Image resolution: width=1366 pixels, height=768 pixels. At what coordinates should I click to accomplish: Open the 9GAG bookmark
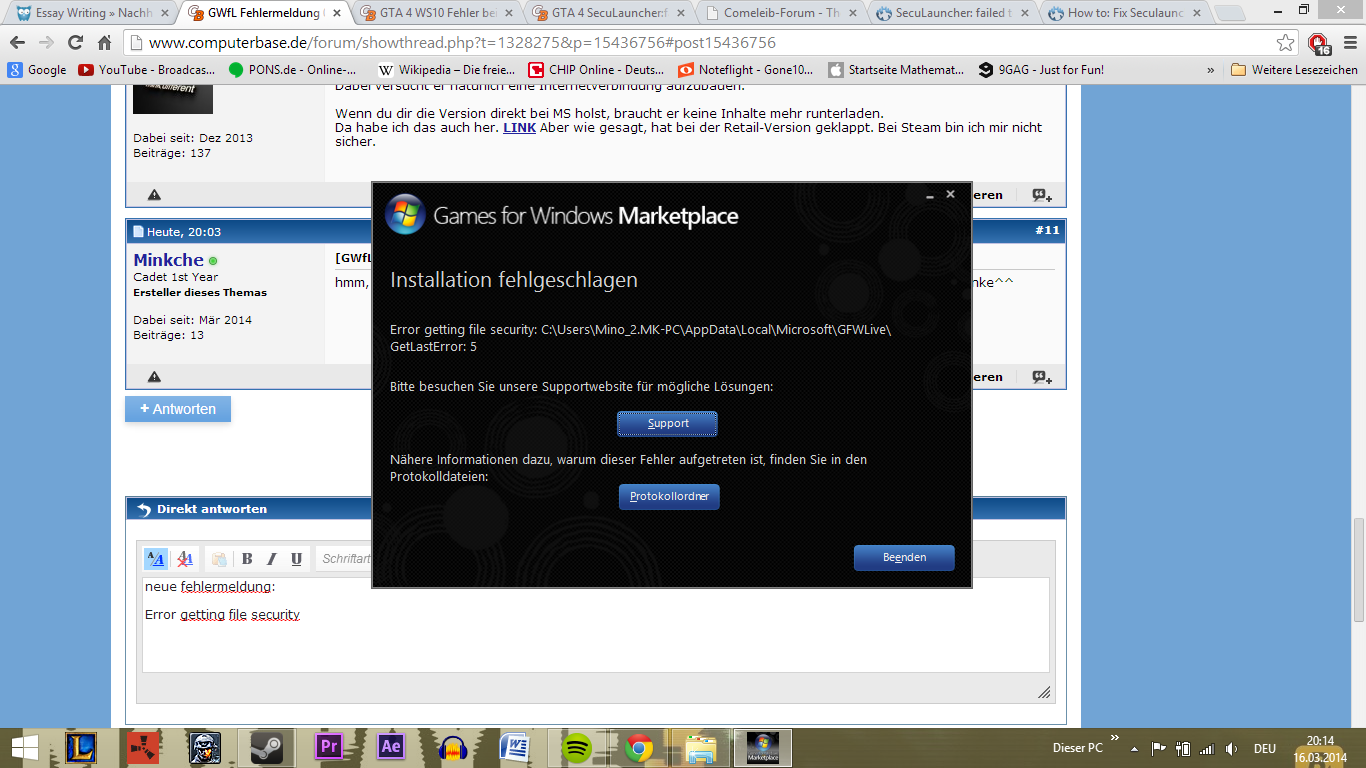click(x=1041, y=70)
